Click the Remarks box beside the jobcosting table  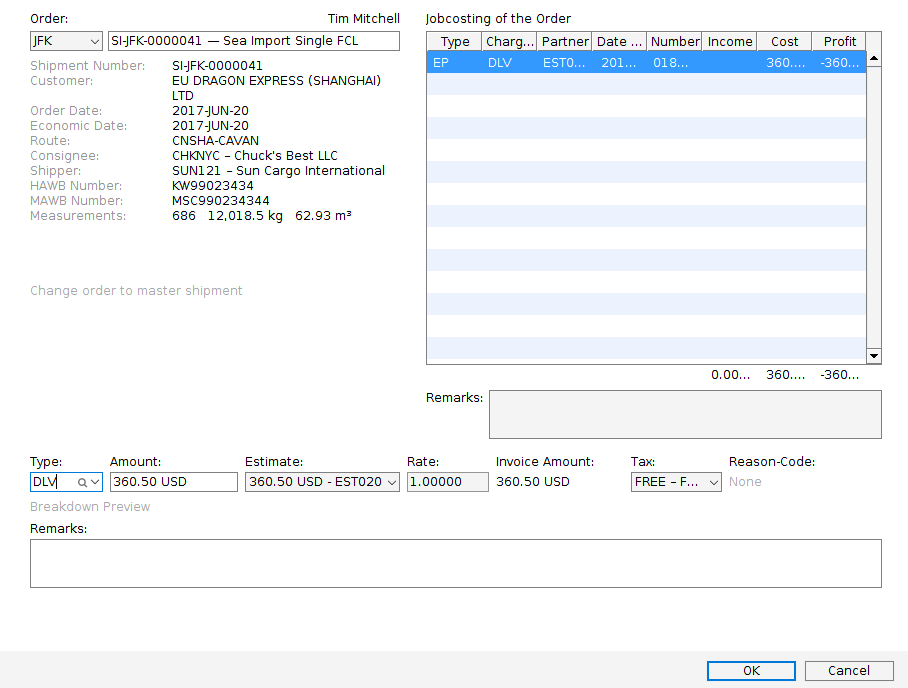[685, 413]
